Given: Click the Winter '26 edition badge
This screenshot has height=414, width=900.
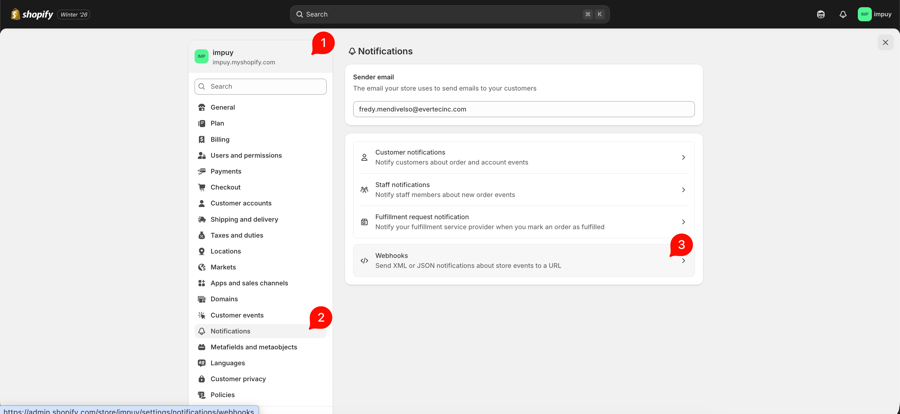Looking at the screenshot, I should point(74,15).
